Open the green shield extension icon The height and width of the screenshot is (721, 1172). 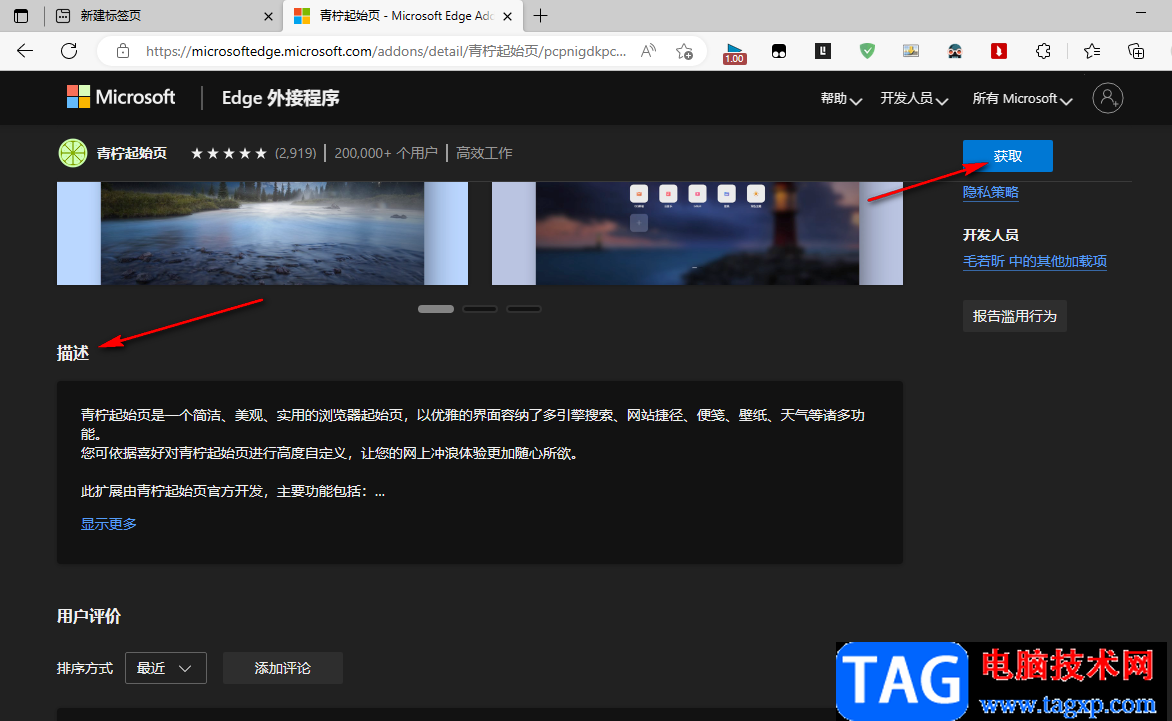pos(867,51)
